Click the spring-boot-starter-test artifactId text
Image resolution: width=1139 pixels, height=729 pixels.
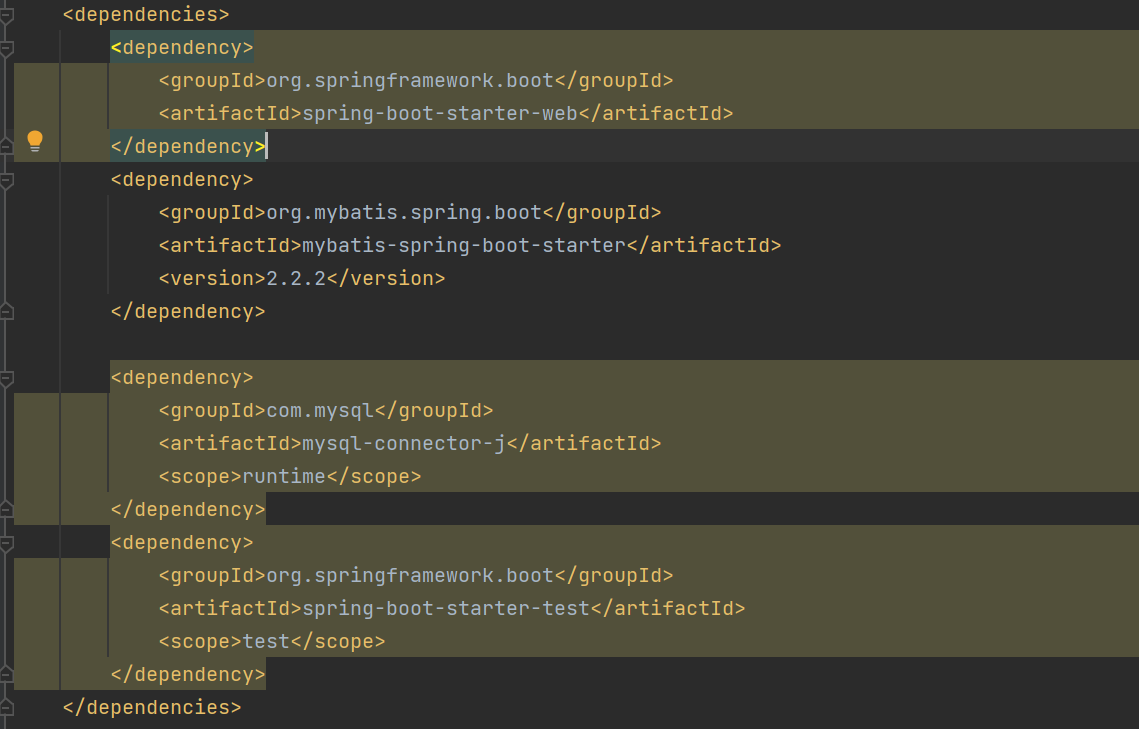(x=445, y=608)
